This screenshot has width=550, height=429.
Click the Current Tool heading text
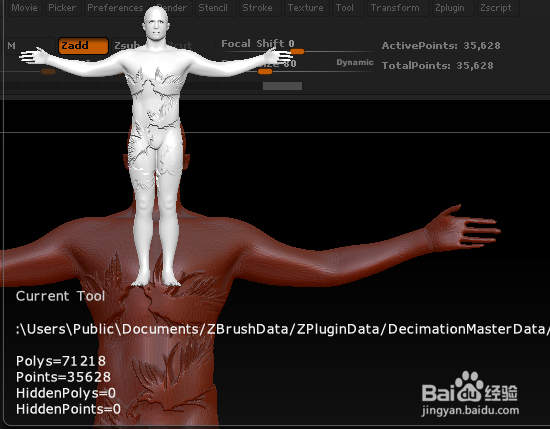tap(60, 296)
